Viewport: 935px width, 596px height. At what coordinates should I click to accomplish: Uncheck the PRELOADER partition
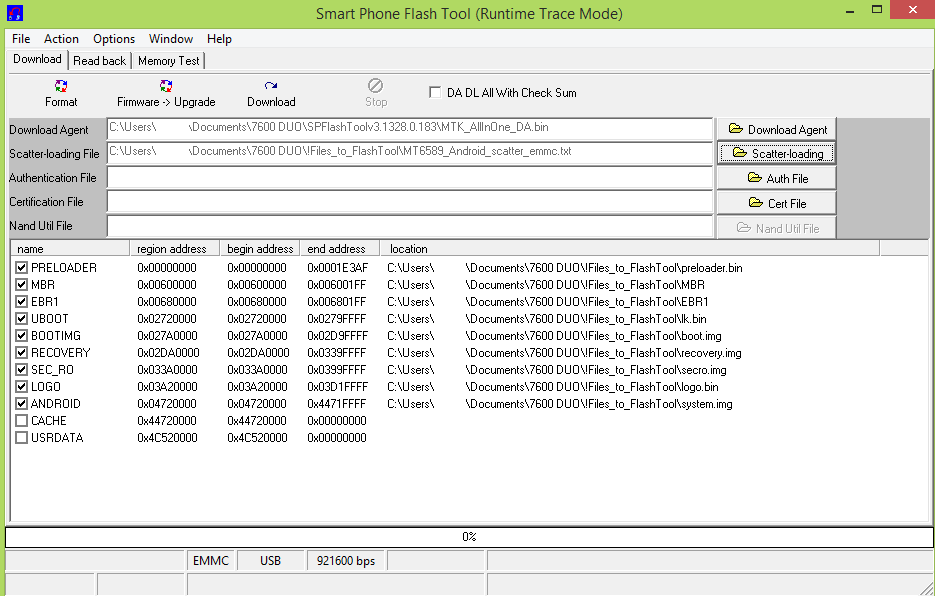tap(22, 268)
